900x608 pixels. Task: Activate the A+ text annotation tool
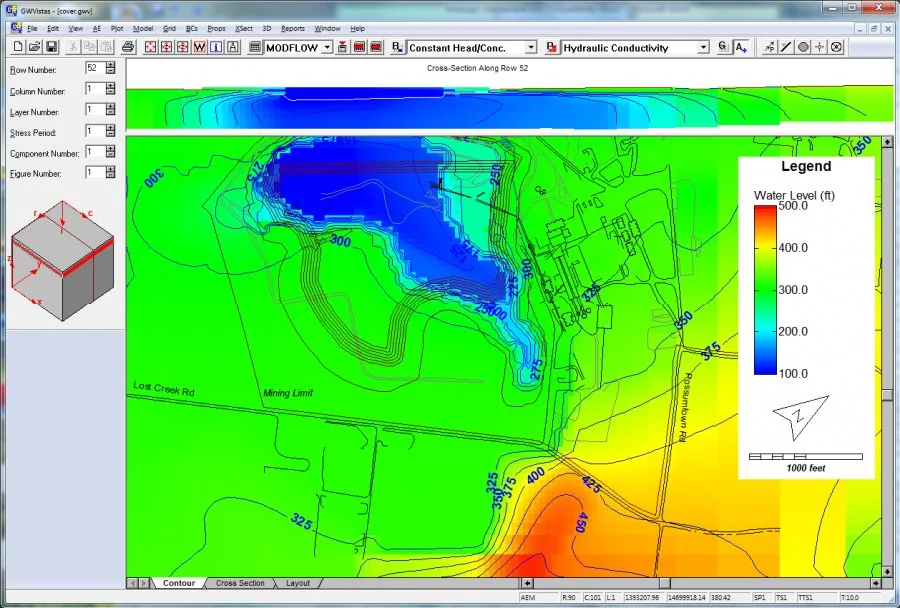[x=741, y=47]
